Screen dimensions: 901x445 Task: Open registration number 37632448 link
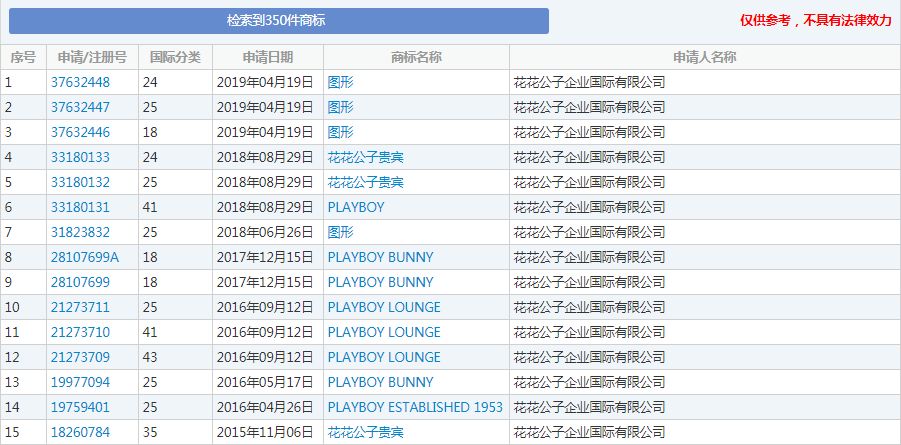tap(80, 82)
